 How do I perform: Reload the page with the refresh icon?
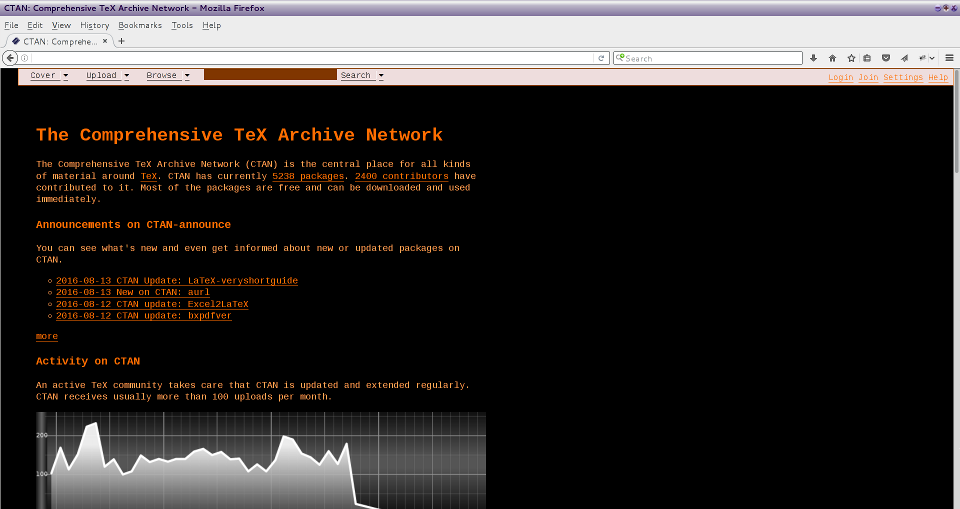point(601,58)
